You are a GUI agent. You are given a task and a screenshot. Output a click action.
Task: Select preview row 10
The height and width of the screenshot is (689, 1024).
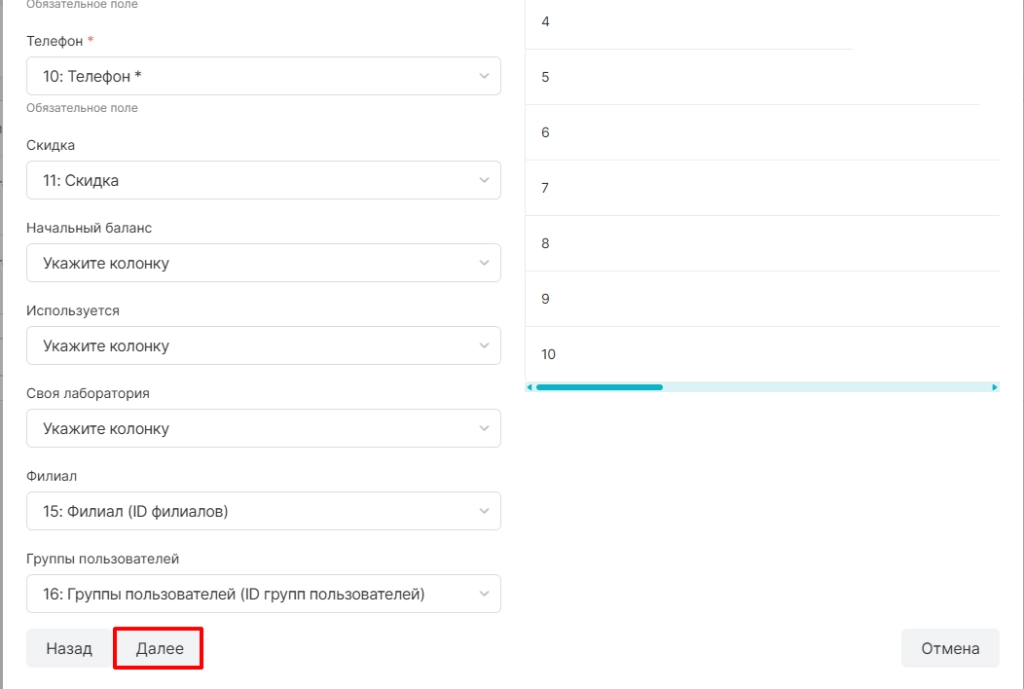point(762,354)
